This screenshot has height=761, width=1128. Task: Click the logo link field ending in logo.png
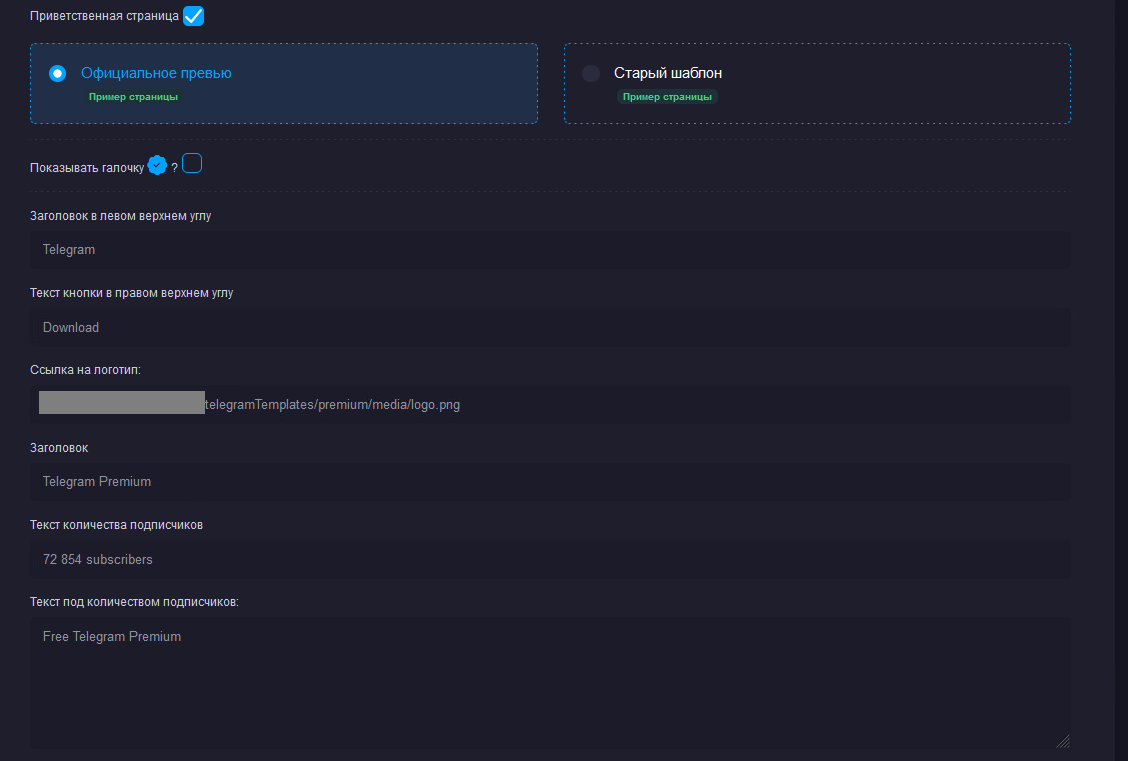click(549, 405)
